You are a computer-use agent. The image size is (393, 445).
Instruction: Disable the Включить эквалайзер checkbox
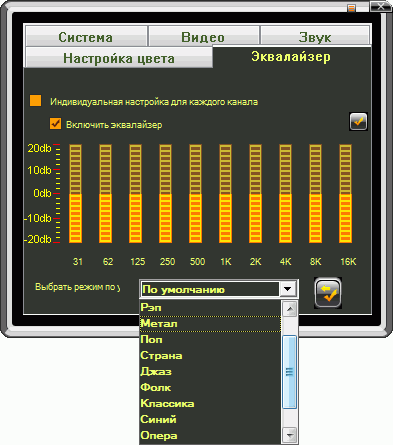point(55,123)
